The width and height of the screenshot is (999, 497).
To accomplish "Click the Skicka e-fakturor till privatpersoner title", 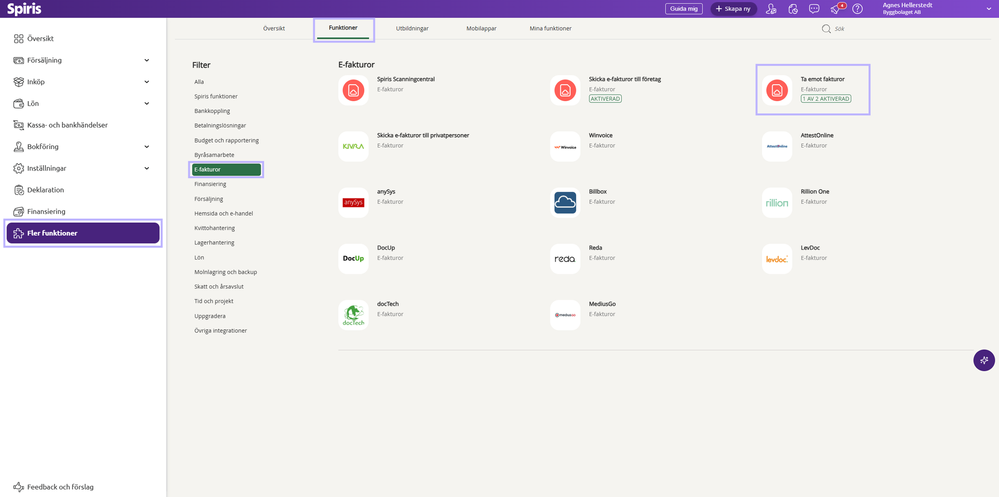I will point(423,136).
